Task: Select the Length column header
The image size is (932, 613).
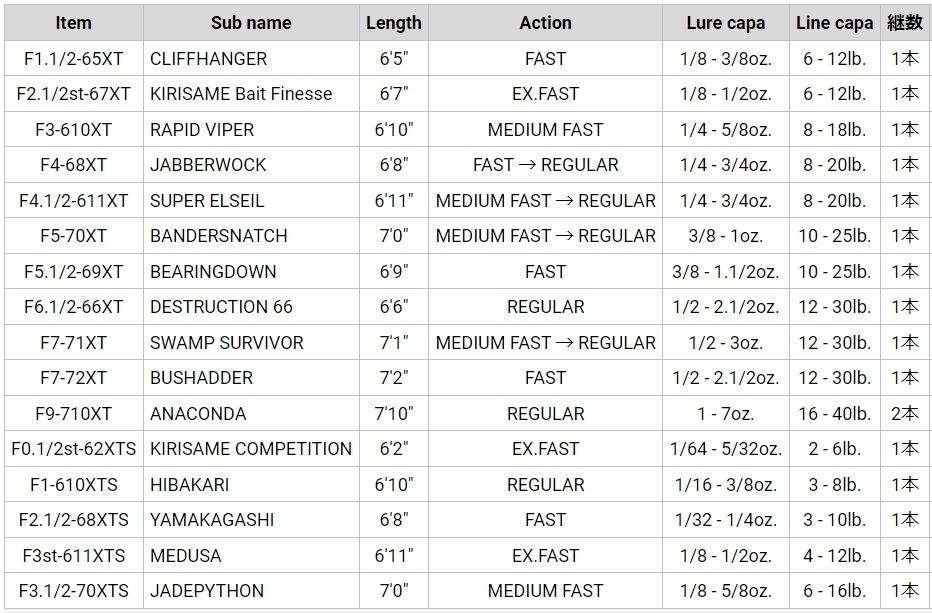Action: 393,23
